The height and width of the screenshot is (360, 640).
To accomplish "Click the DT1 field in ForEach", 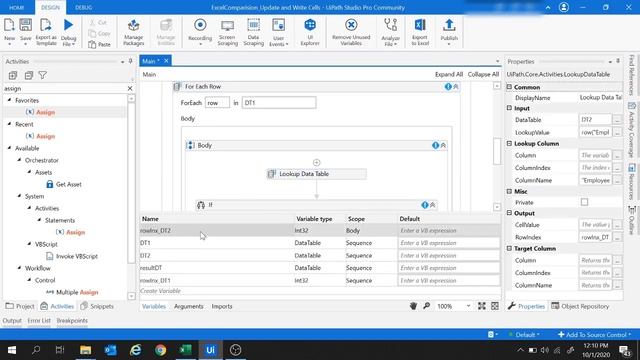I will (279, 103).
